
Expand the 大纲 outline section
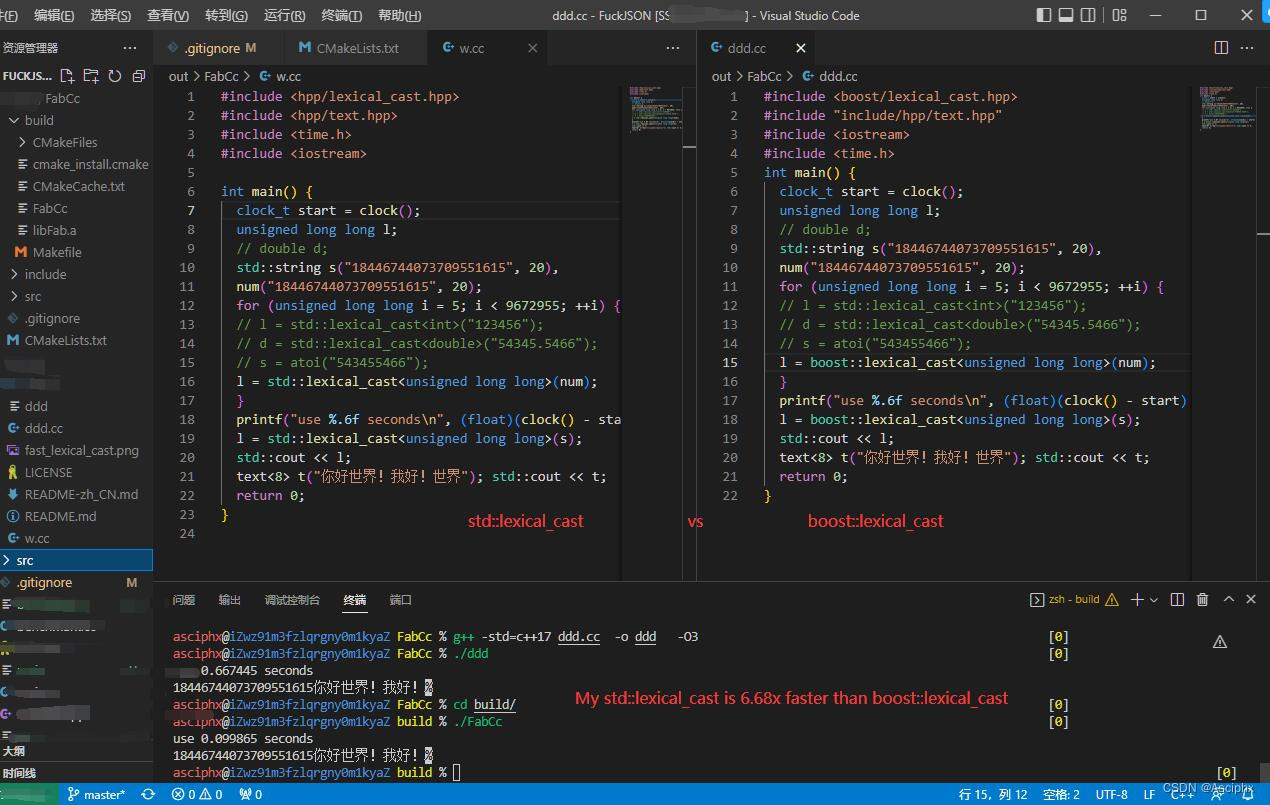click(77, 750)
